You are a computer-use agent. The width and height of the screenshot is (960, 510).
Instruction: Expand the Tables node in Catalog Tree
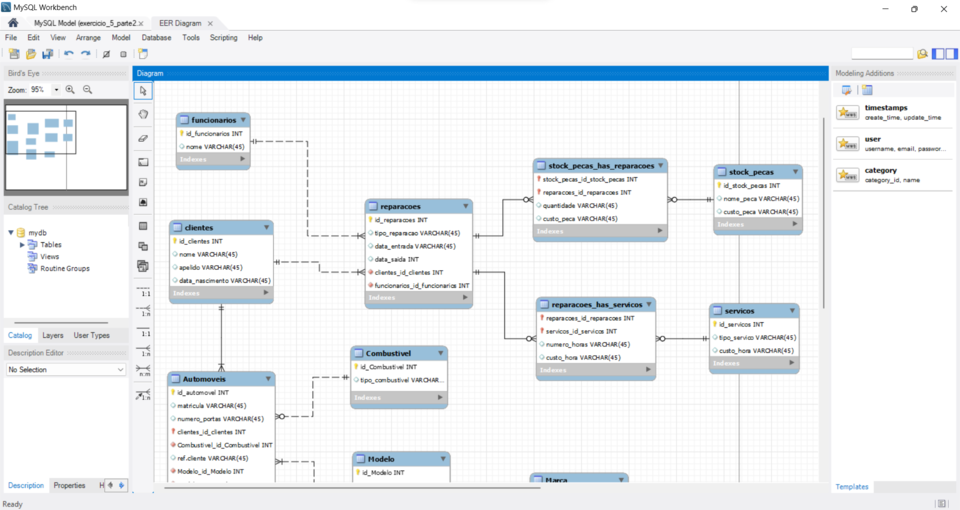(22, 244)
